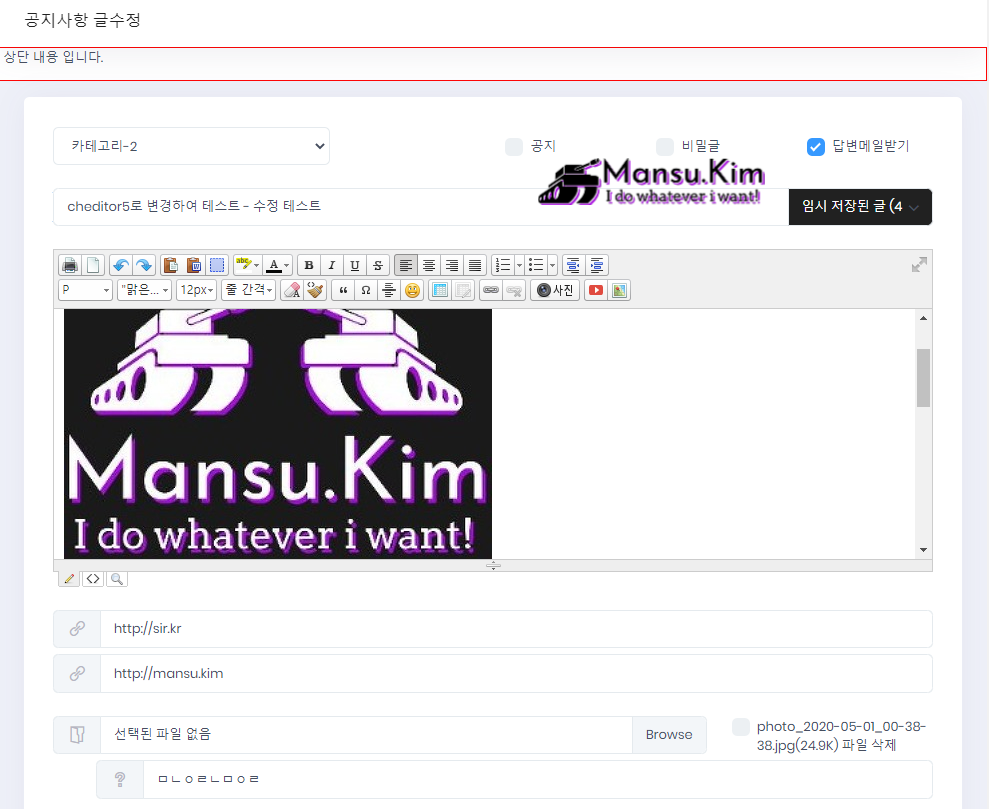The width and height of the screenshot is (989, 809).
Task: Insert bulleted list
Action: click(x=535, y=265)
